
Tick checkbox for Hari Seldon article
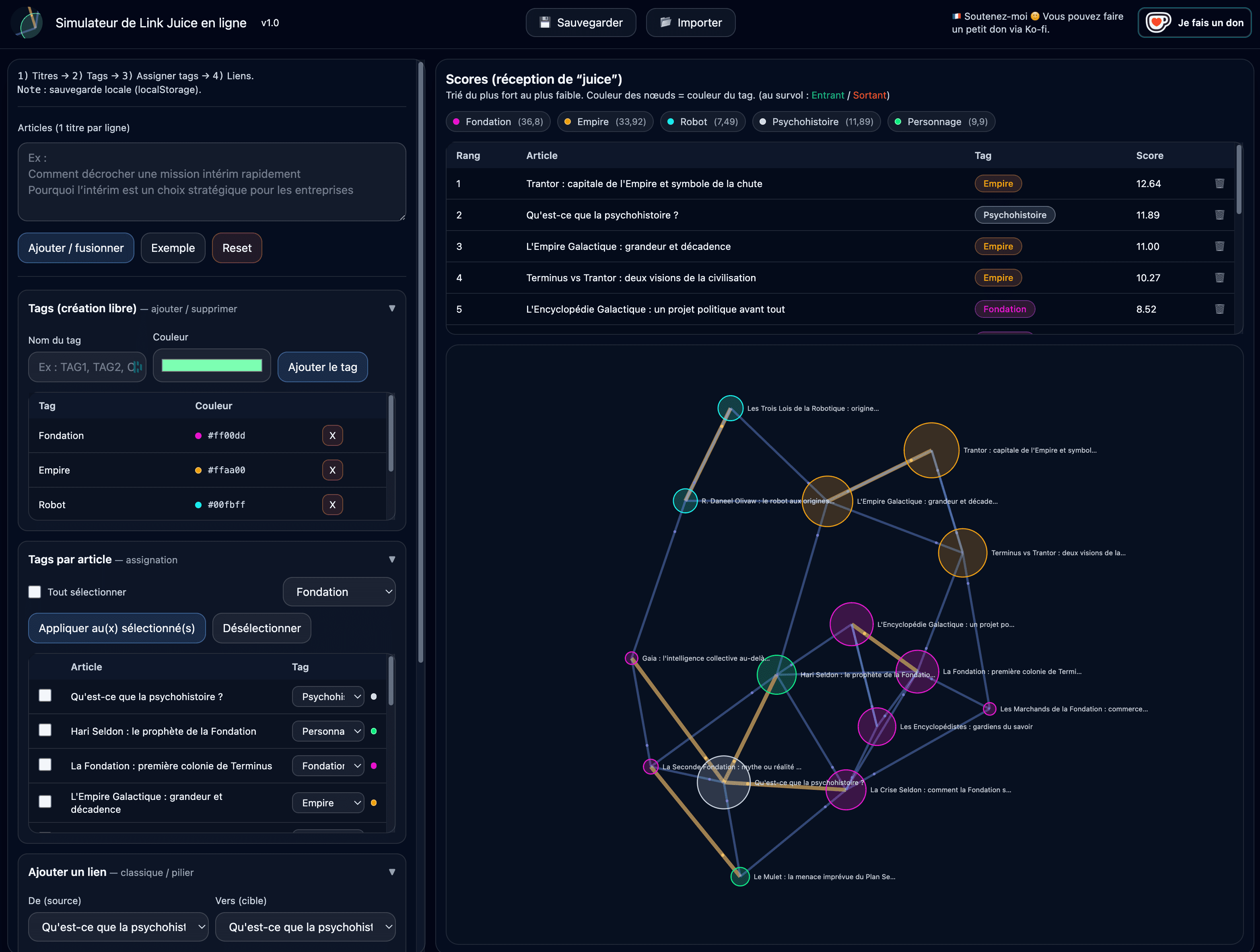[45, 730]
